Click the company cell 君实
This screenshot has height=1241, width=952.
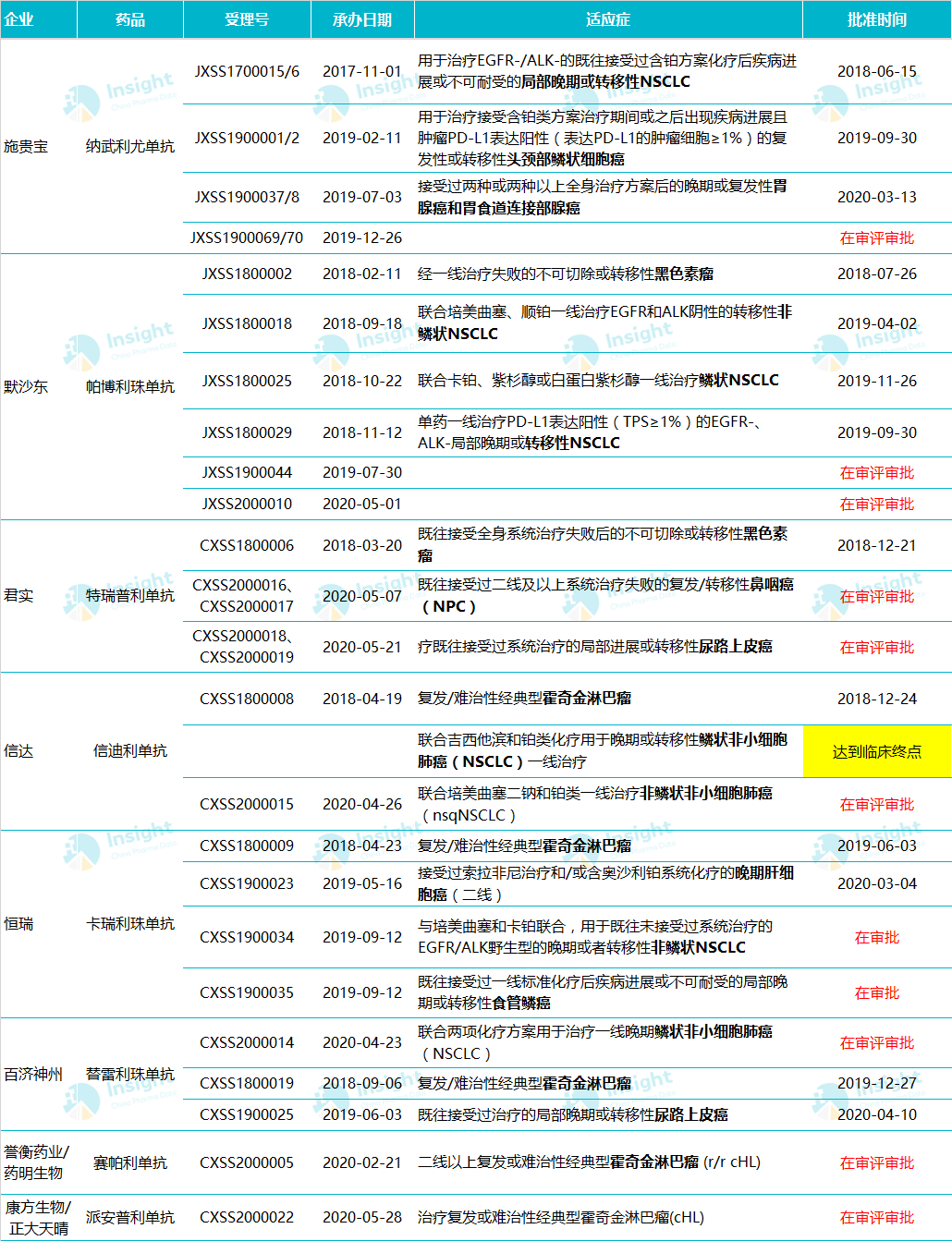(x=18, y=595)
